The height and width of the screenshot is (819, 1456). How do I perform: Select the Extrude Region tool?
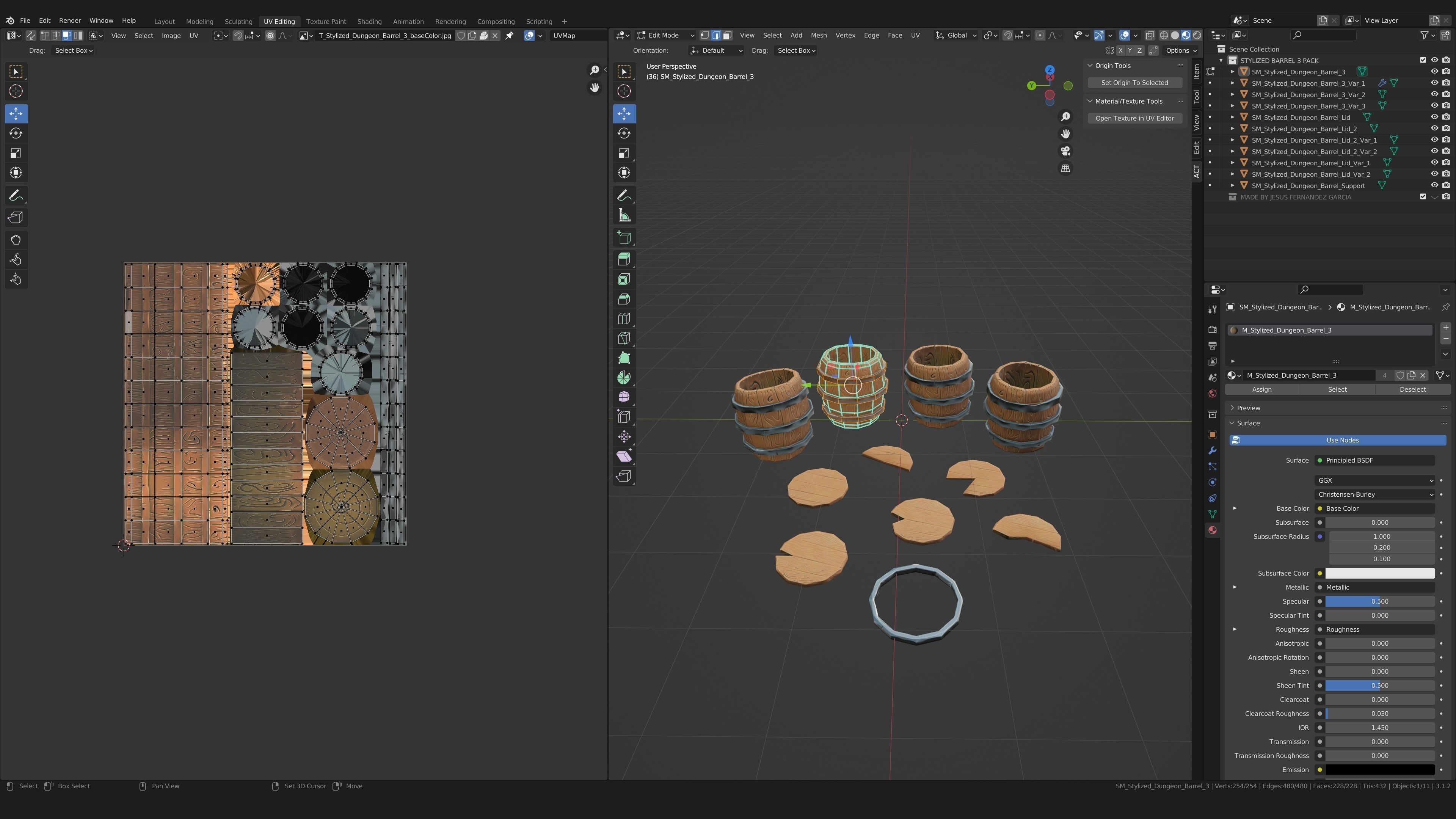624,259
